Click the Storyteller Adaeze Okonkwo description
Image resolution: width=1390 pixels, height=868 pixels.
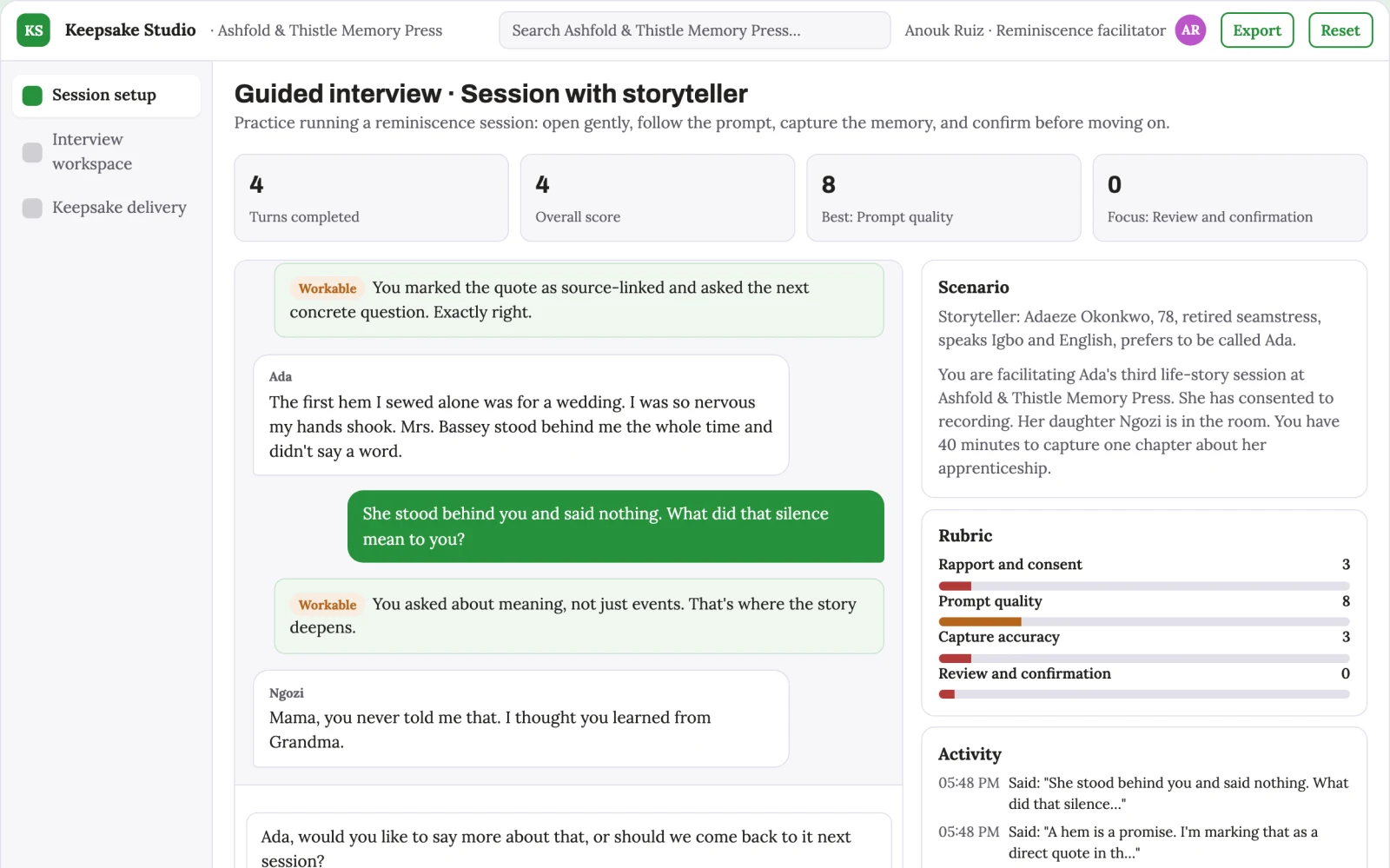(x=1129, y=328)
